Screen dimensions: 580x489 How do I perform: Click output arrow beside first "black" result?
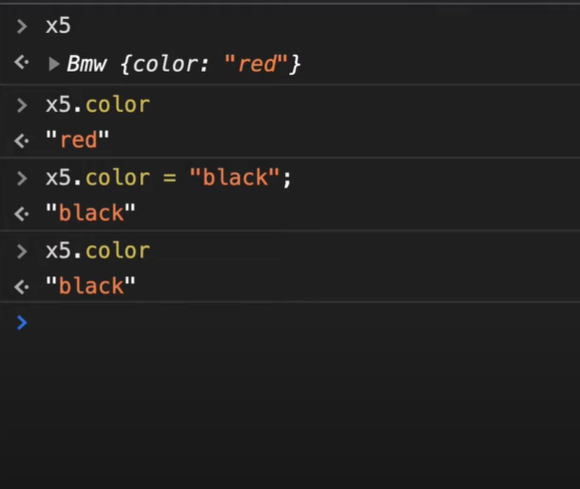pyautogui.click(x=21, y=214)
